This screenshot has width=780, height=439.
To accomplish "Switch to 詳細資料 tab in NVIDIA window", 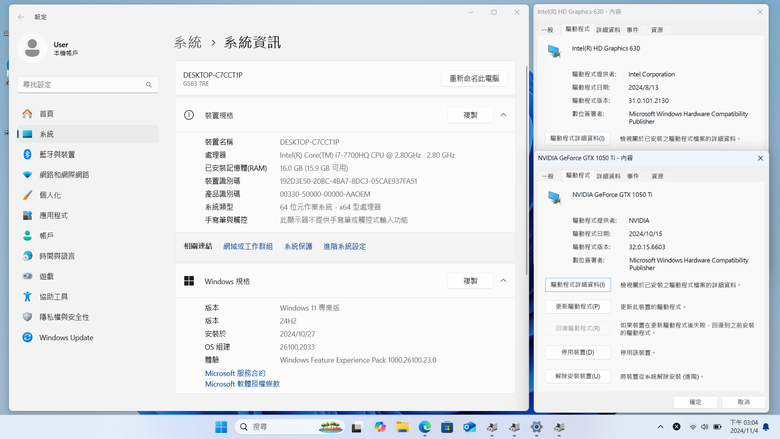I will click(x=608, y=176).
